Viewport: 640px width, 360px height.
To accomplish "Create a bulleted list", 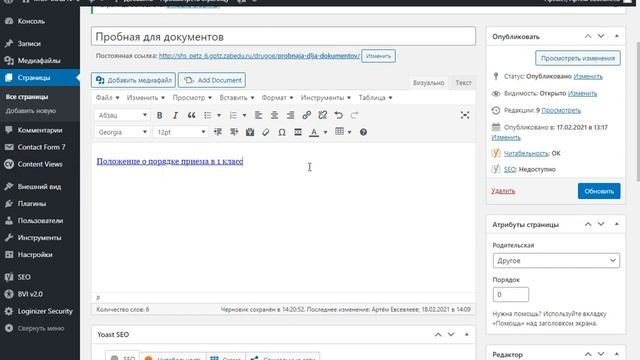I will [208, 116].
